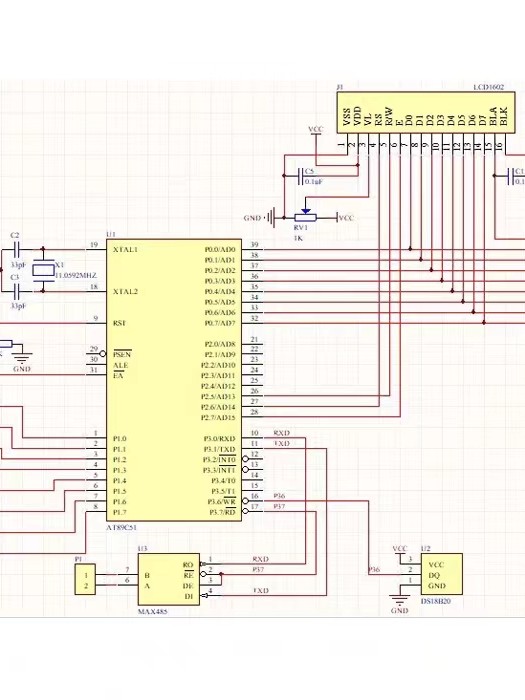
Task: Pick the DS18B20 temperature sensor
Action: tap(442, 575)
